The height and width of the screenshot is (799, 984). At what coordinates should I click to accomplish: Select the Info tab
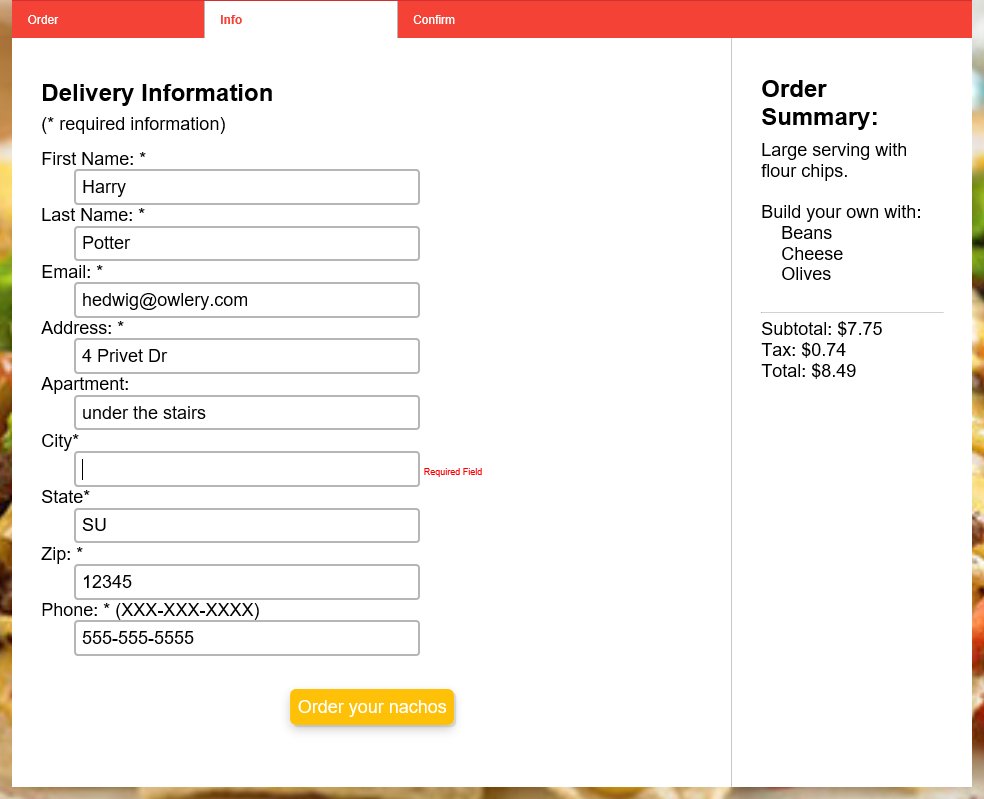click(x=231, y=20)
